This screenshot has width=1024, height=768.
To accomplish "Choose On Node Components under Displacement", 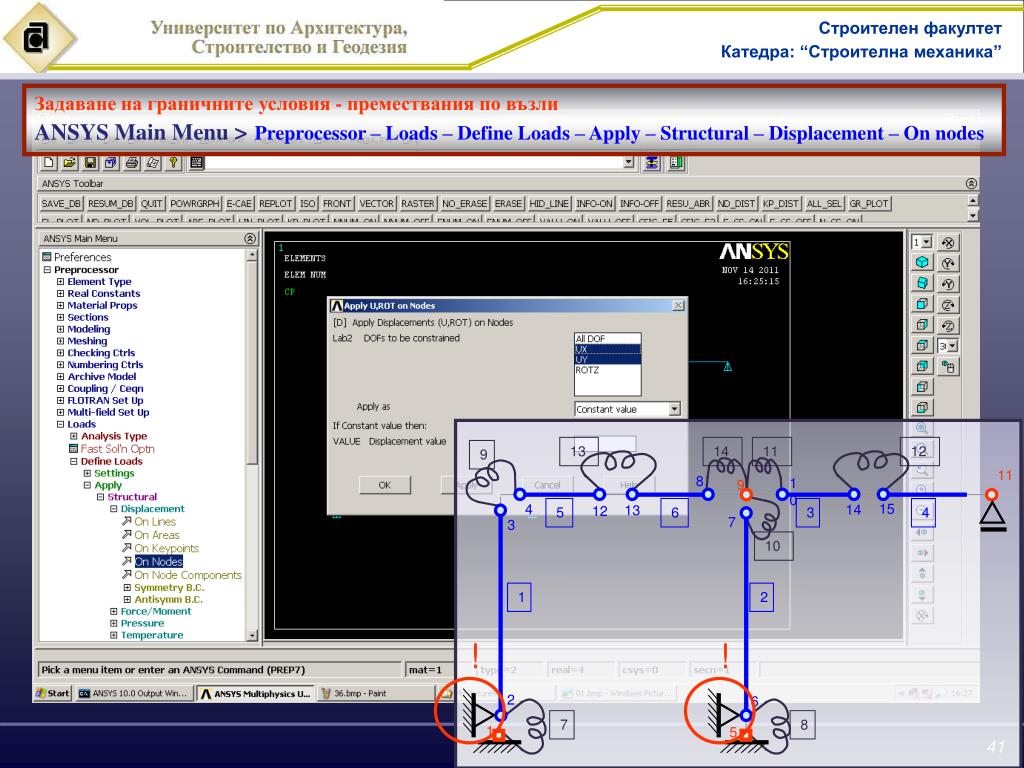I will click(x=188, y=575).
